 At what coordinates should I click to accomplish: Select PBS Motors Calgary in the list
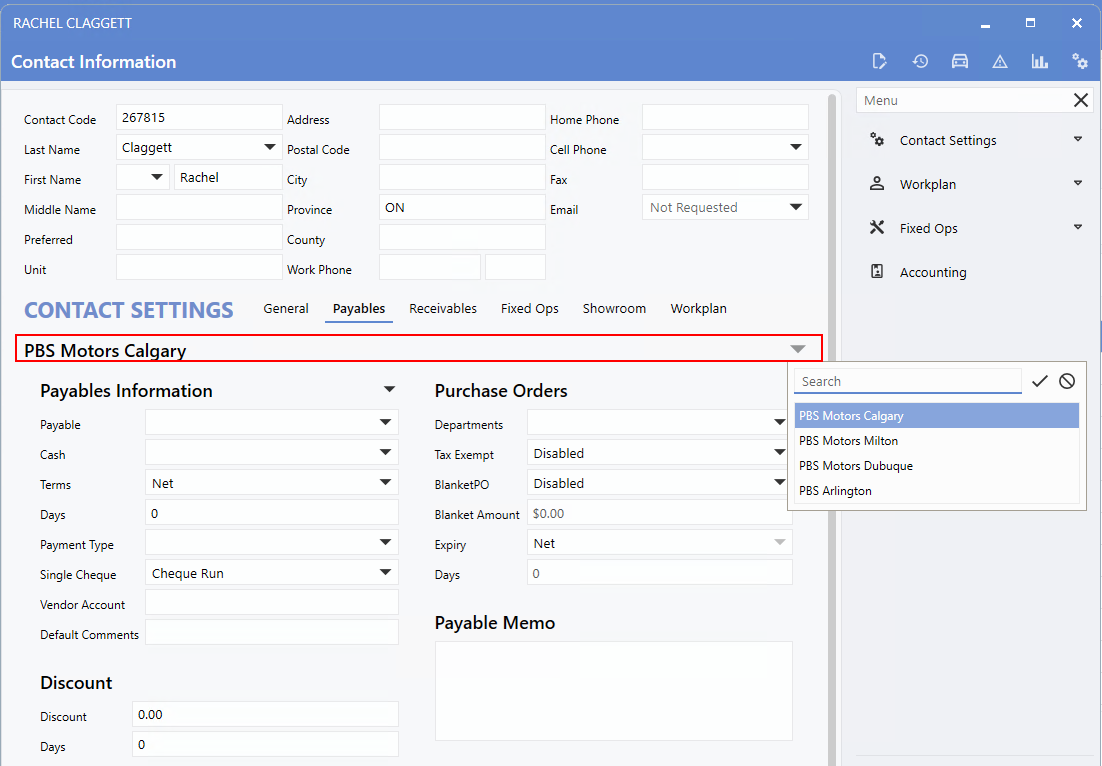coord(937,415)
